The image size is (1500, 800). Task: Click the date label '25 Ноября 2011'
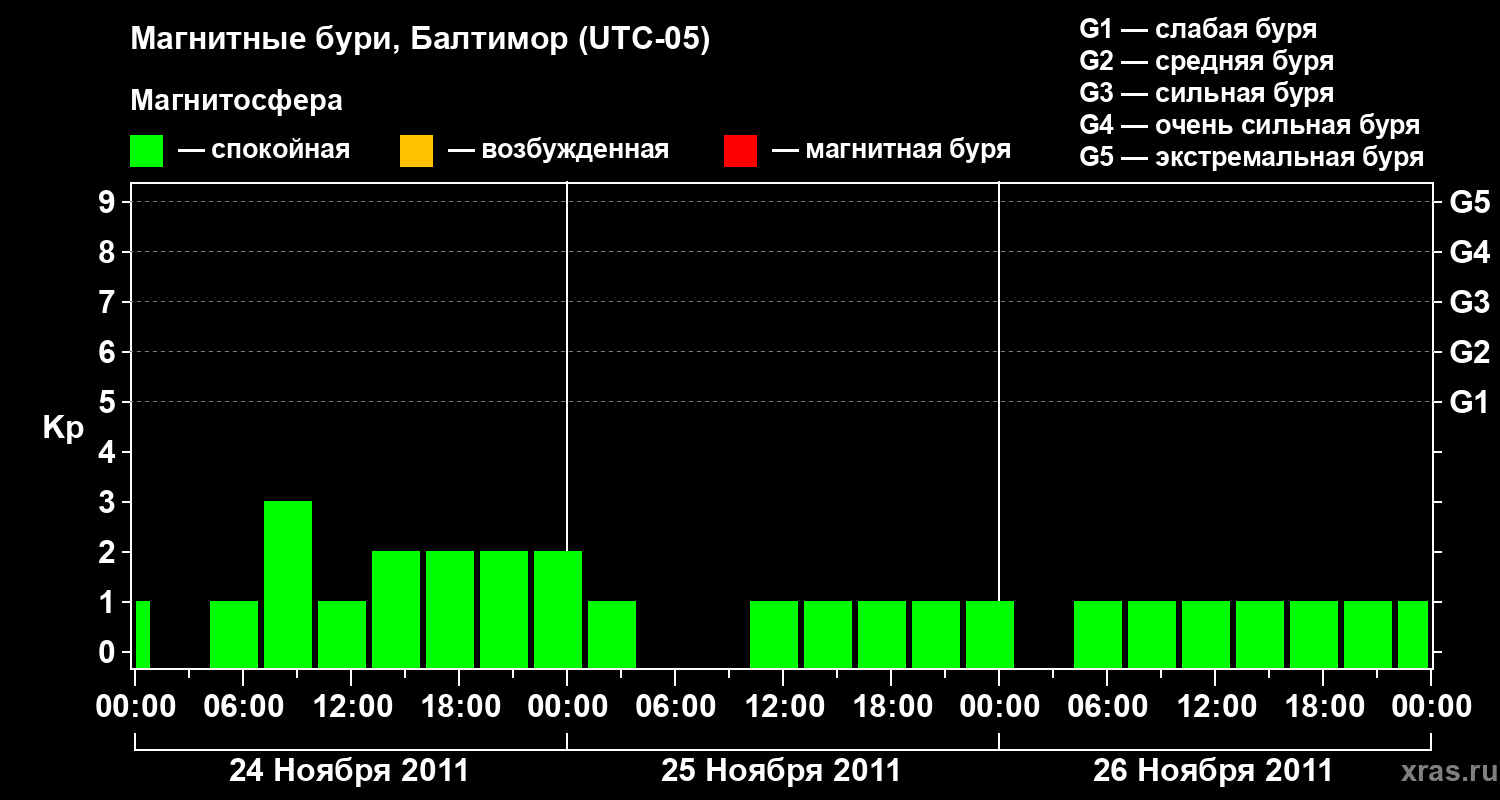[781, 771]
